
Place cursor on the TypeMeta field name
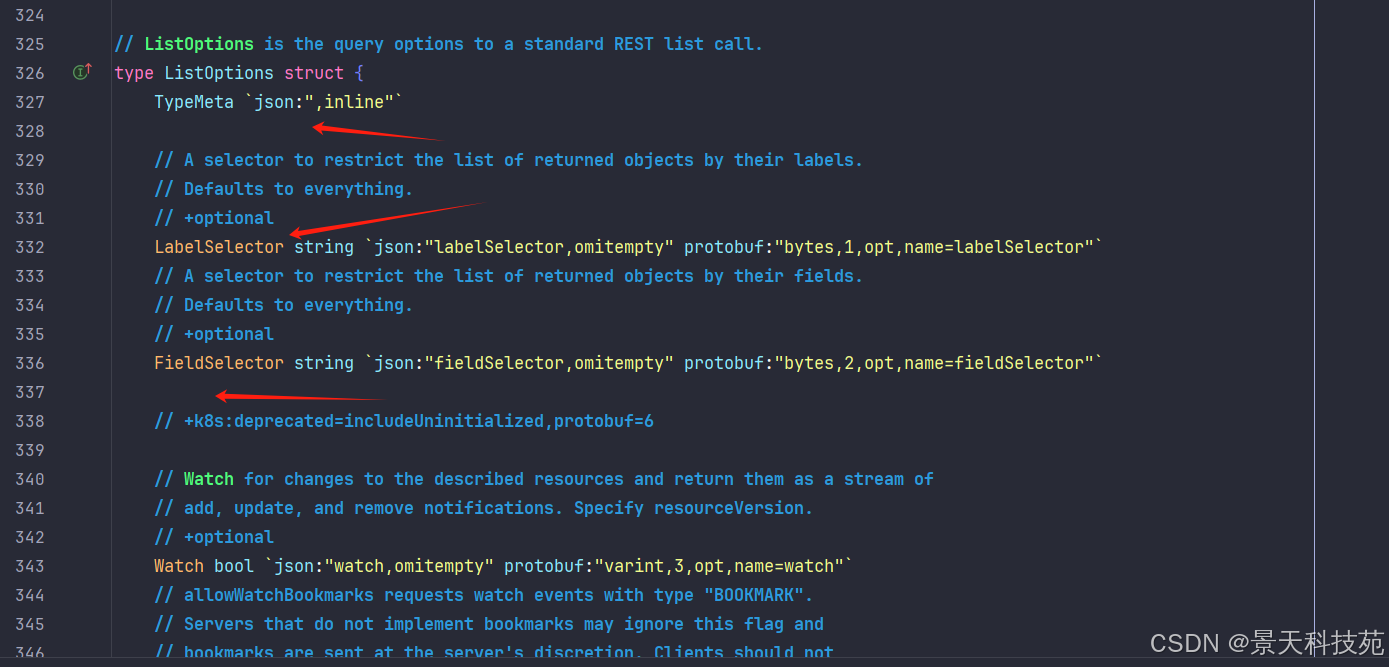(x=193, y=102)
